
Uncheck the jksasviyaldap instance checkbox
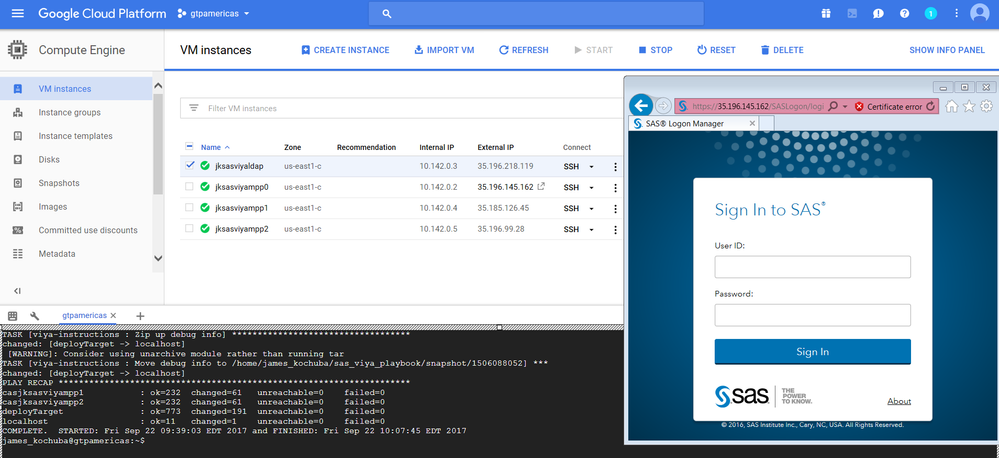click(190, 166)
